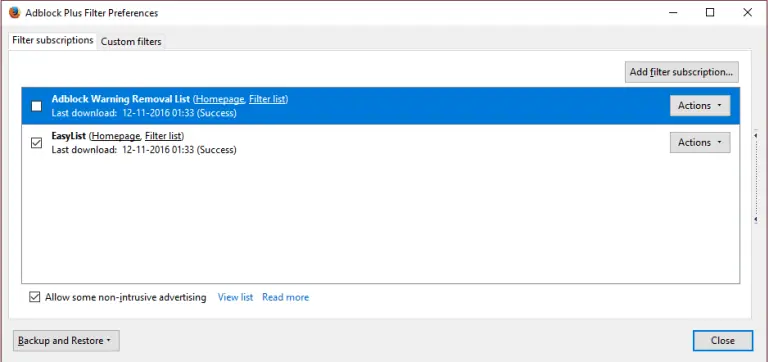The width and height of the screenshot is (768, 362).
Task: Click the Firefox icon in the title bar
Action: coord(15,13)
